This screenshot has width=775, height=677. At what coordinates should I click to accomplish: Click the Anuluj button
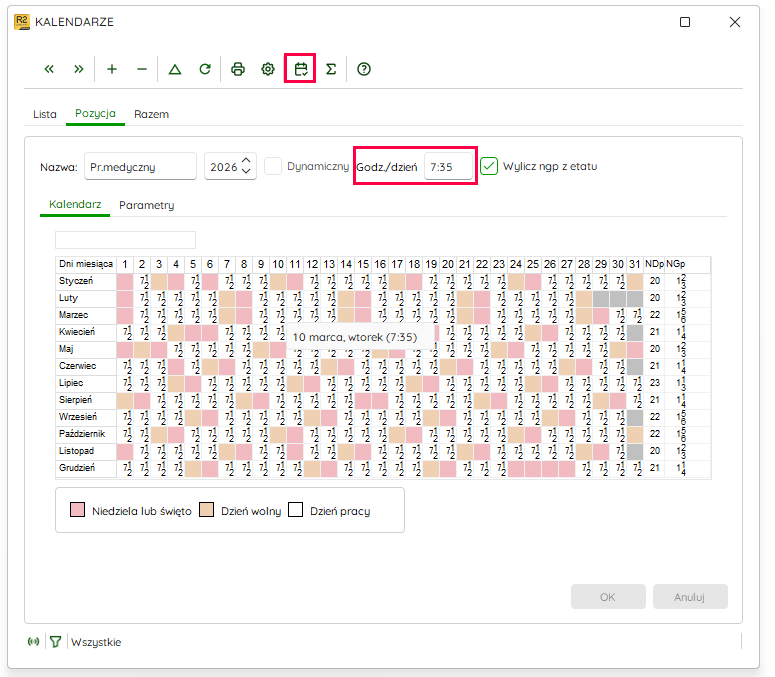tap(690, 597)
